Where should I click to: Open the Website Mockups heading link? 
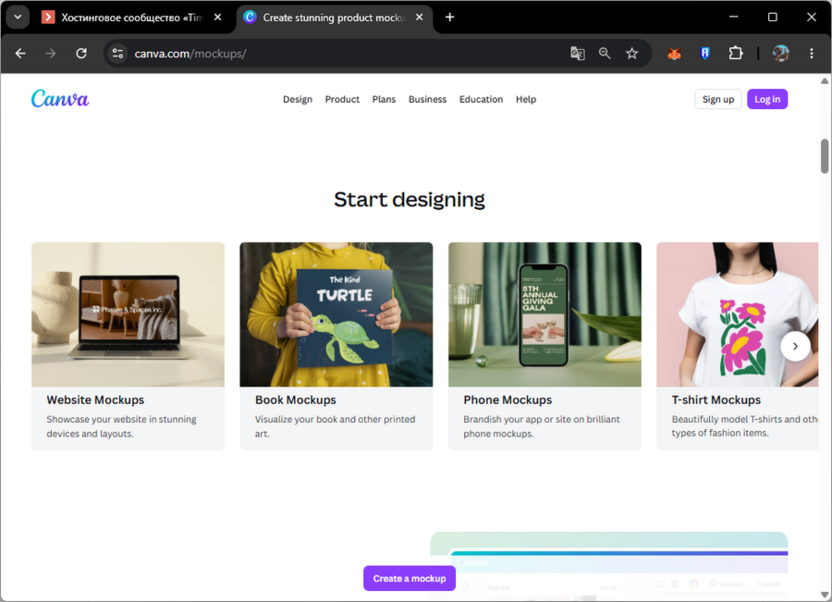(96, 400)
